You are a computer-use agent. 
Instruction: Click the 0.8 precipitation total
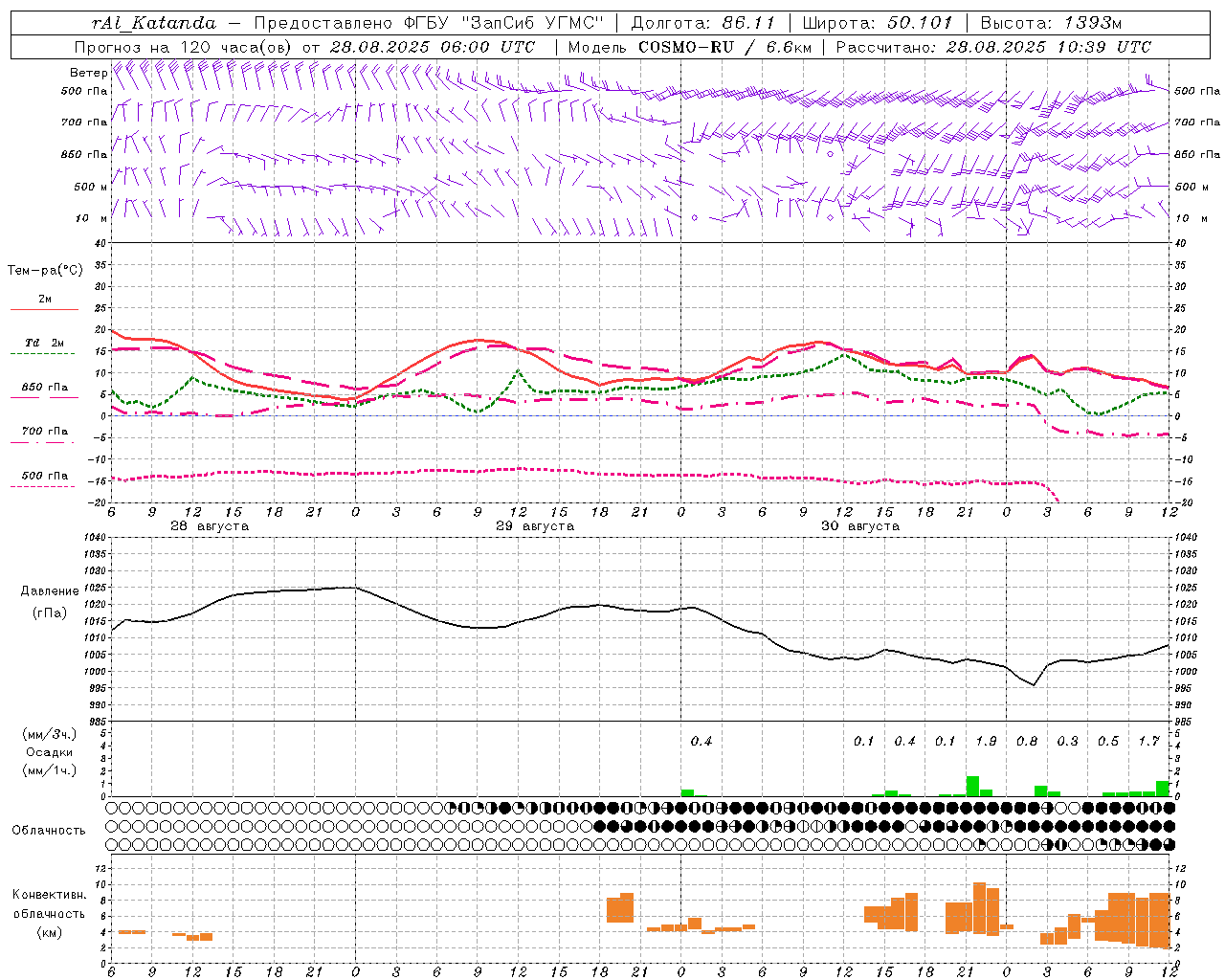[1027, 741]
